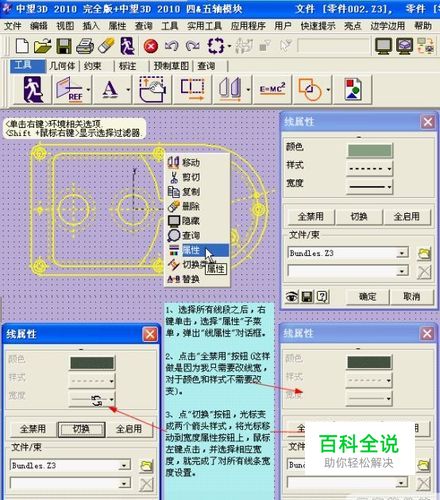The width and height of the screenshot is (440, 500).
Task: Click save icon in upper line attribute dialog
Action: (x=307, y=296)
